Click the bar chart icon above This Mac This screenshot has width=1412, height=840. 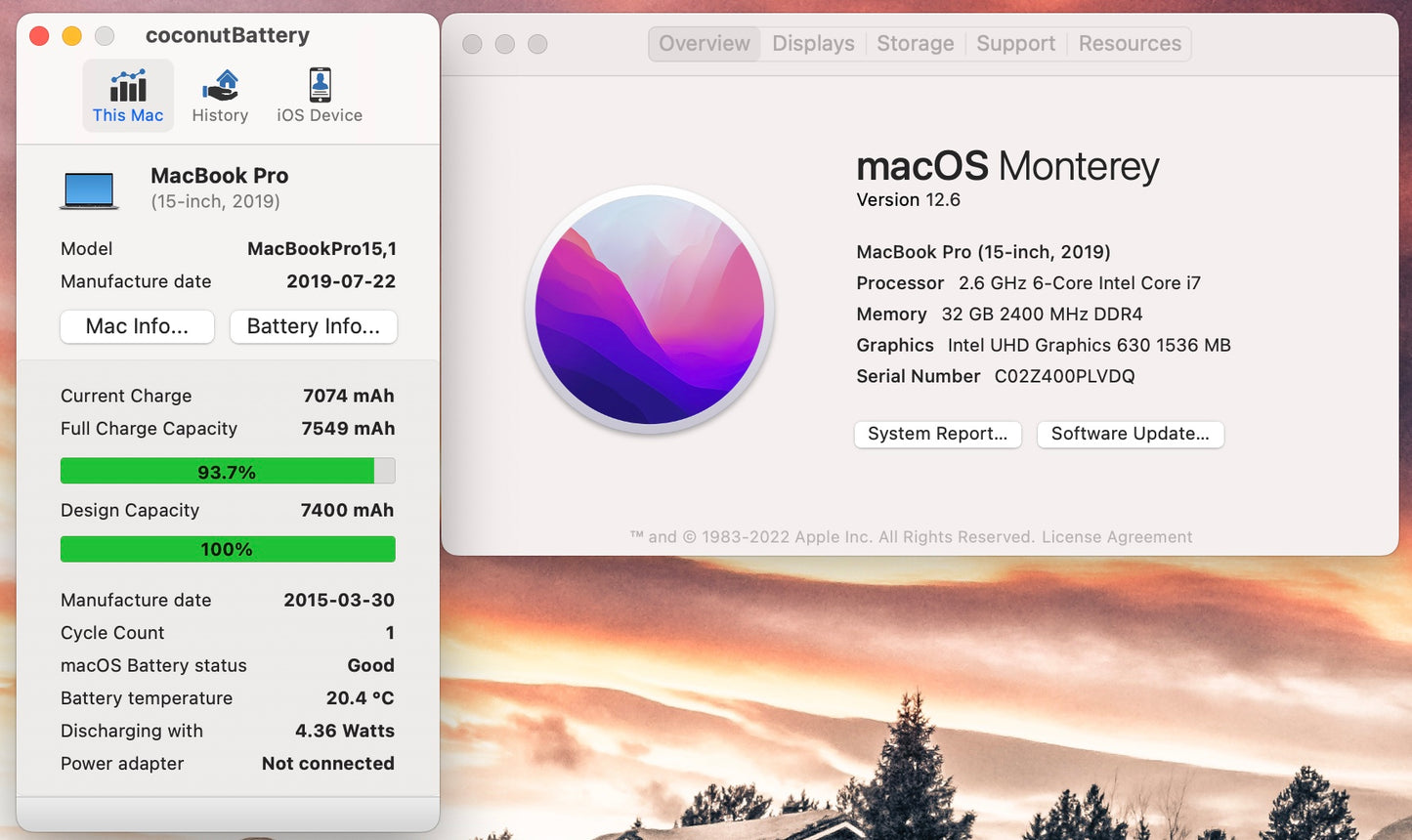(x=127, y=85)
